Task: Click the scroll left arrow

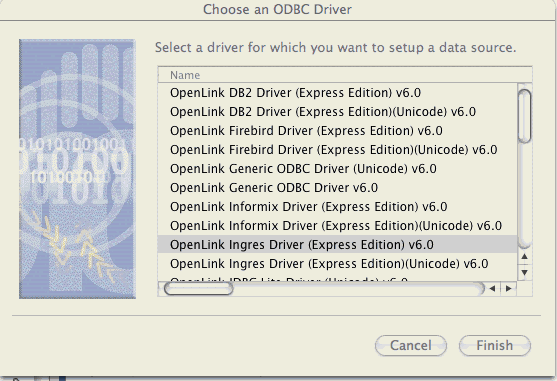Action: (492, 289)
